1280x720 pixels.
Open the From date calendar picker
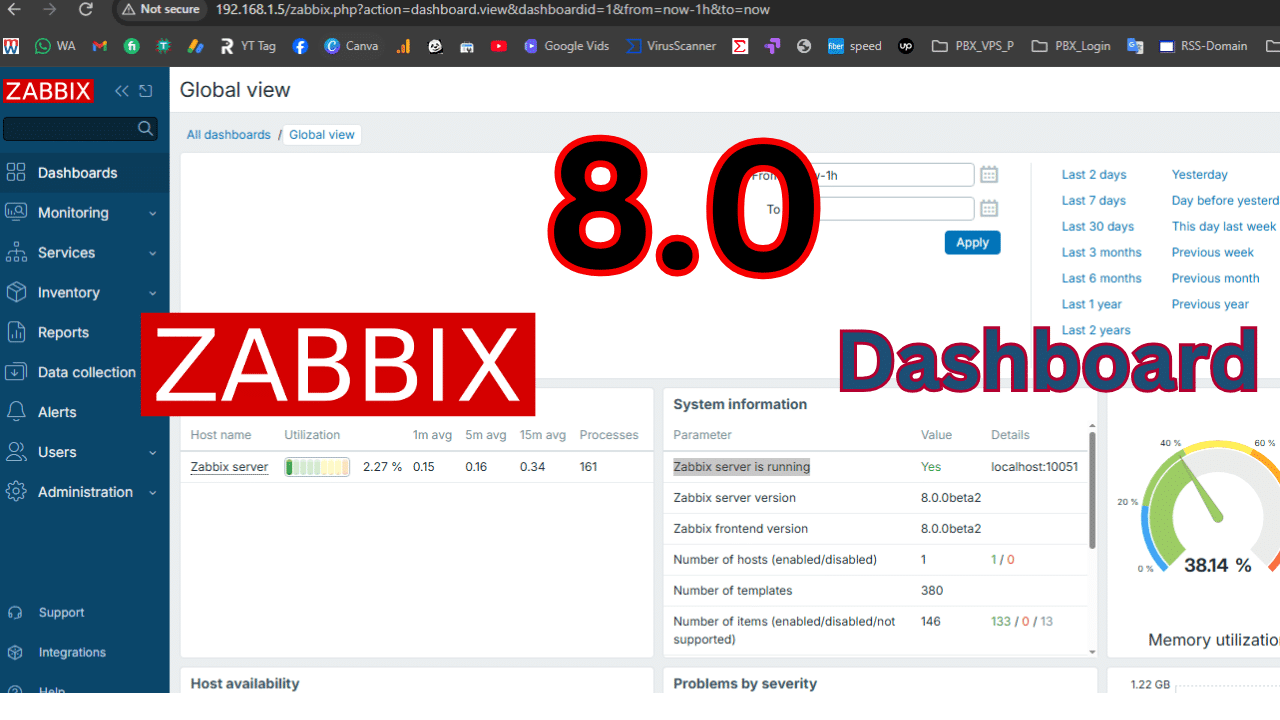pos(989,175)
